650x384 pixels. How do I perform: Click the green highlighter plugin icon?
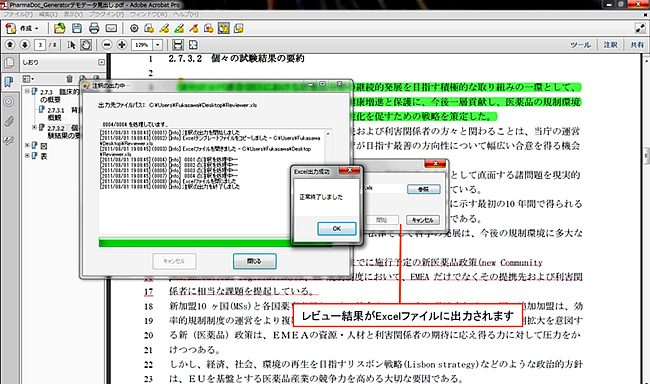179,28
